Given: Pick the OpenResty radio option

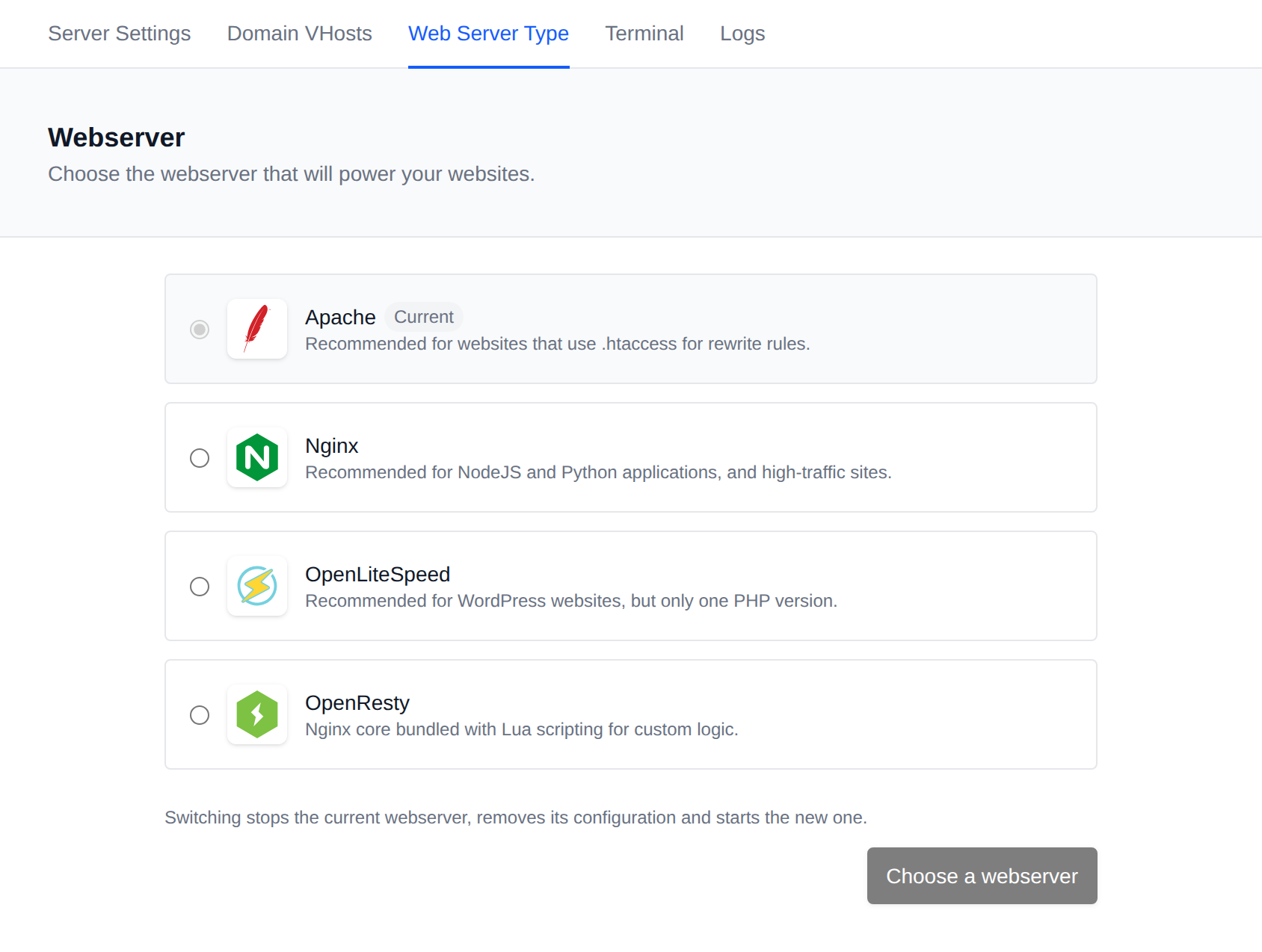Looking at the screenshot, I should [x=200, y=715].
